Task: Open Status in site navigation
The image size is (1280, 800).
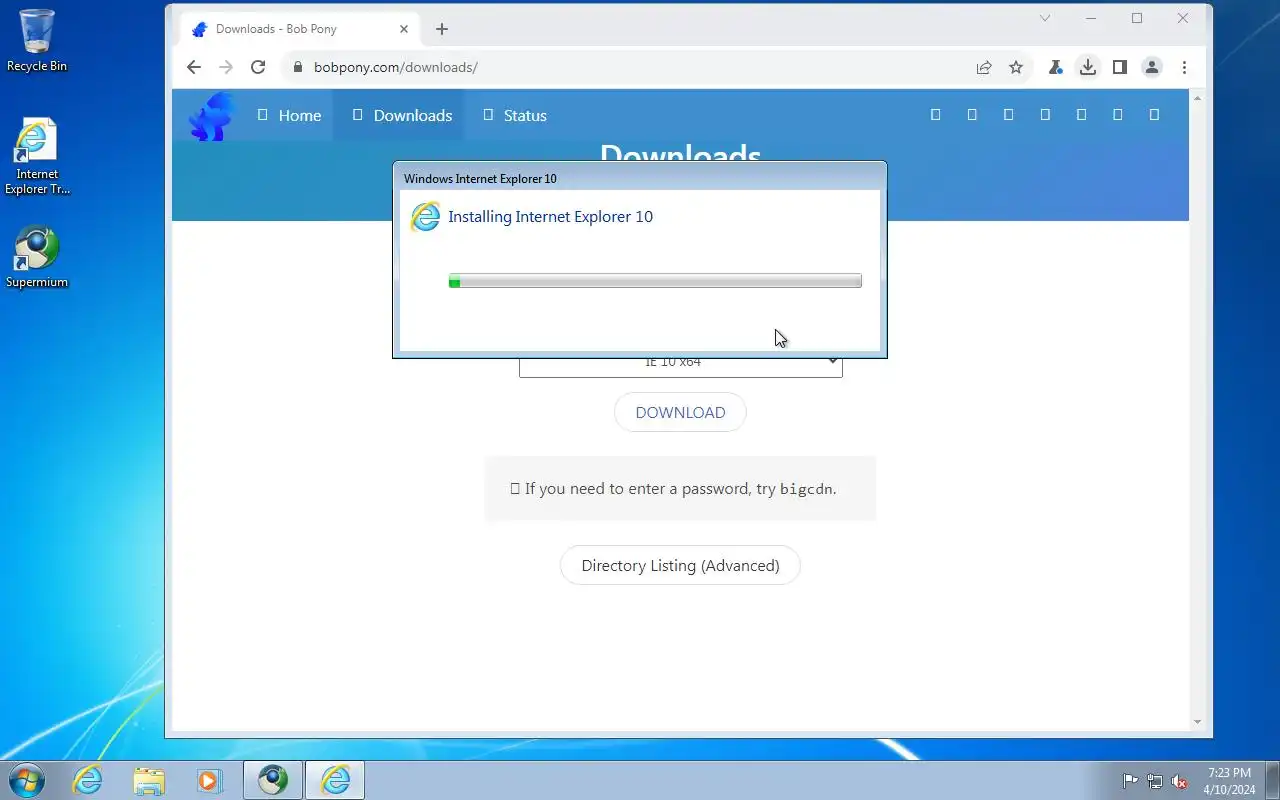Action: (514, 115)
